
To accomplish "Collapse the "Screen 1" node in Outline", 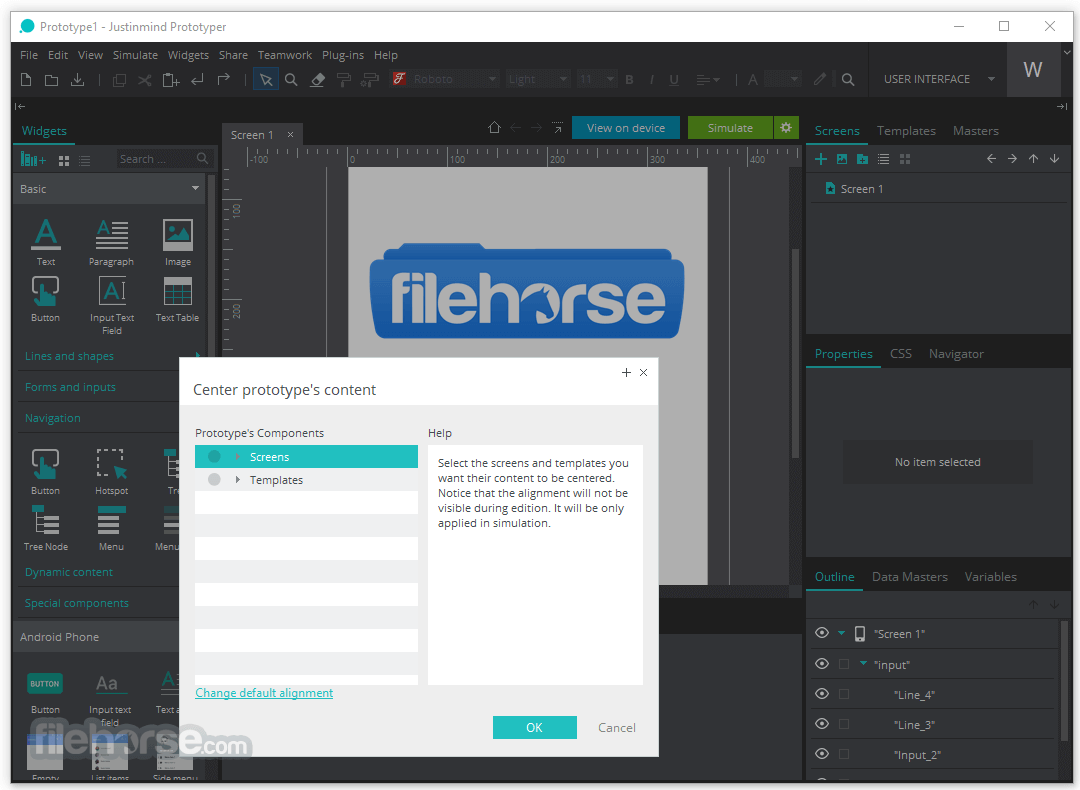I will tap(841, 633).
